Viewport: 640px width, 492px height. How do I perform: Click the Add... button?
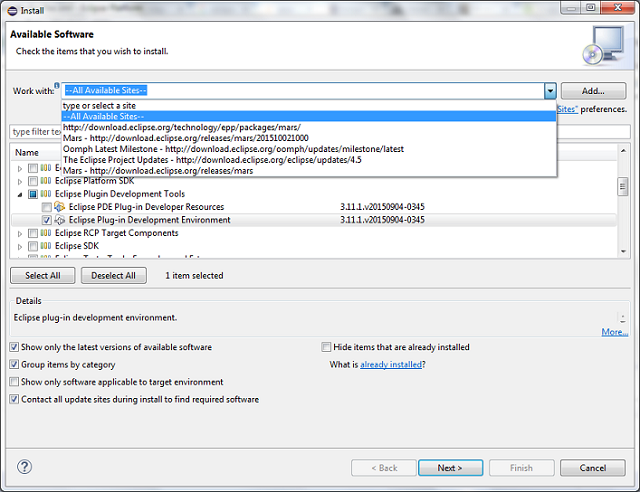pyautogui.click(x=593, y=91)
